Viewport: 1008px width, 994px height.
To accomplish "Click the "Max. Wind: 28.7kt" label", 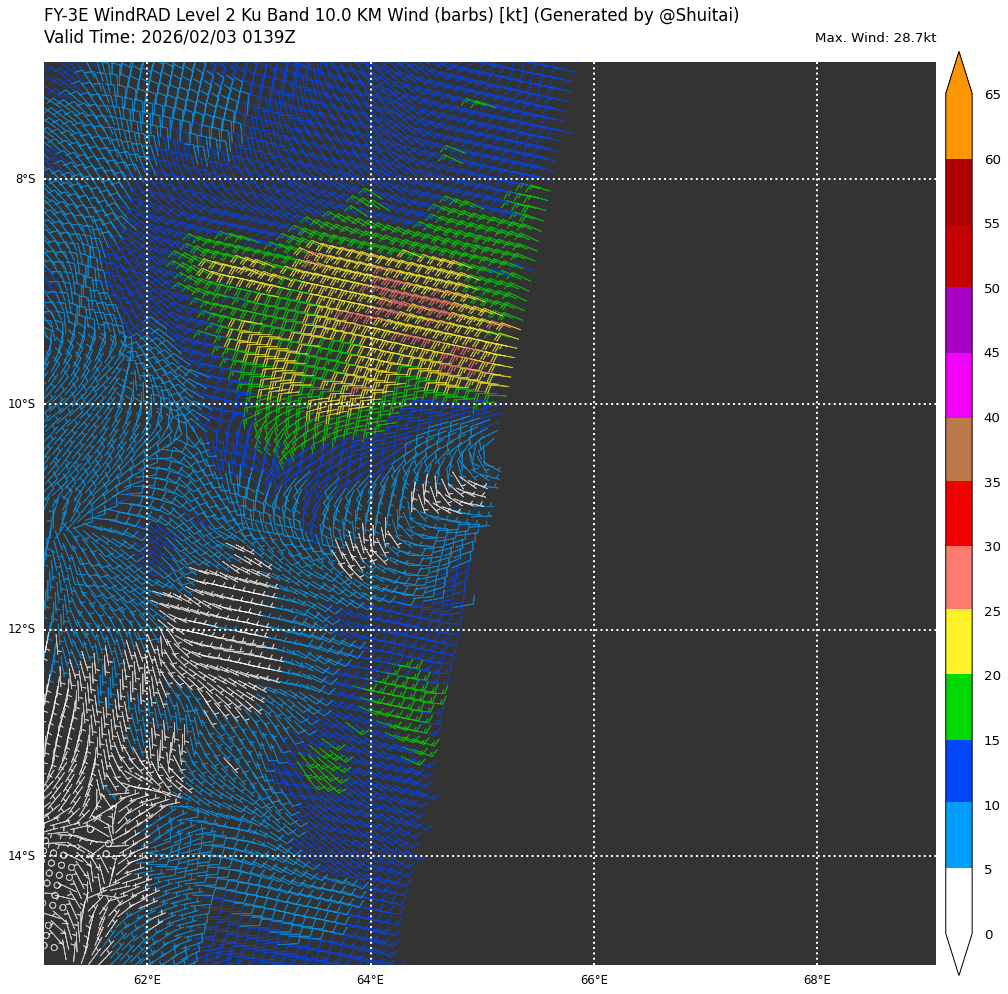I will 875,38.
